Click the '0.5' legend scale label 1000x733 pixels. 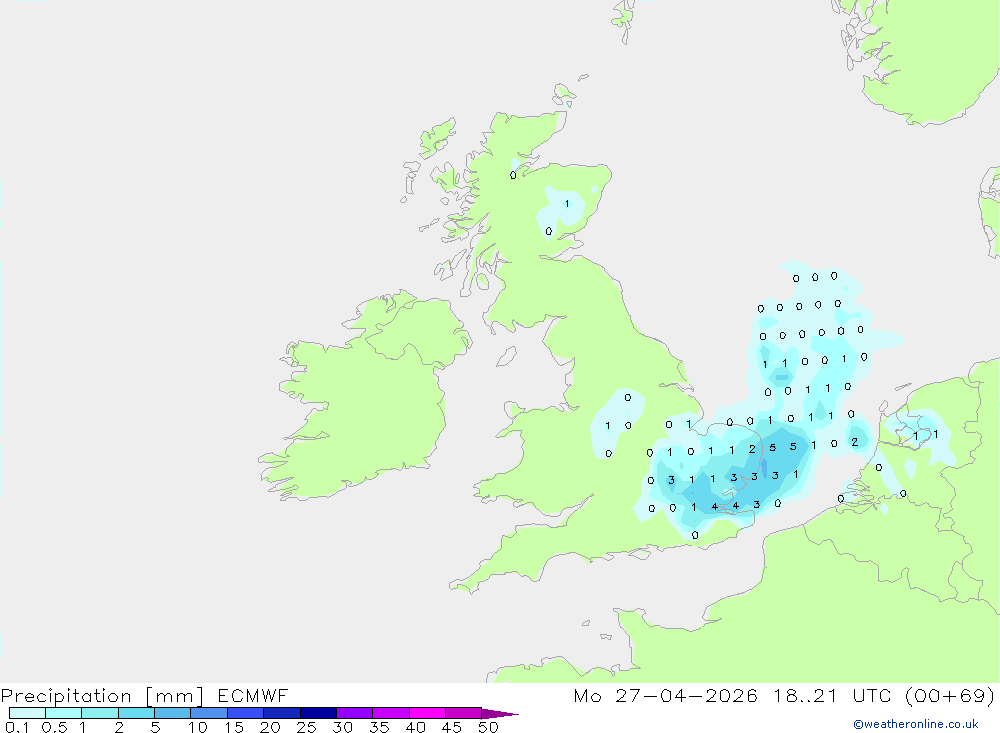pos(54,727)
